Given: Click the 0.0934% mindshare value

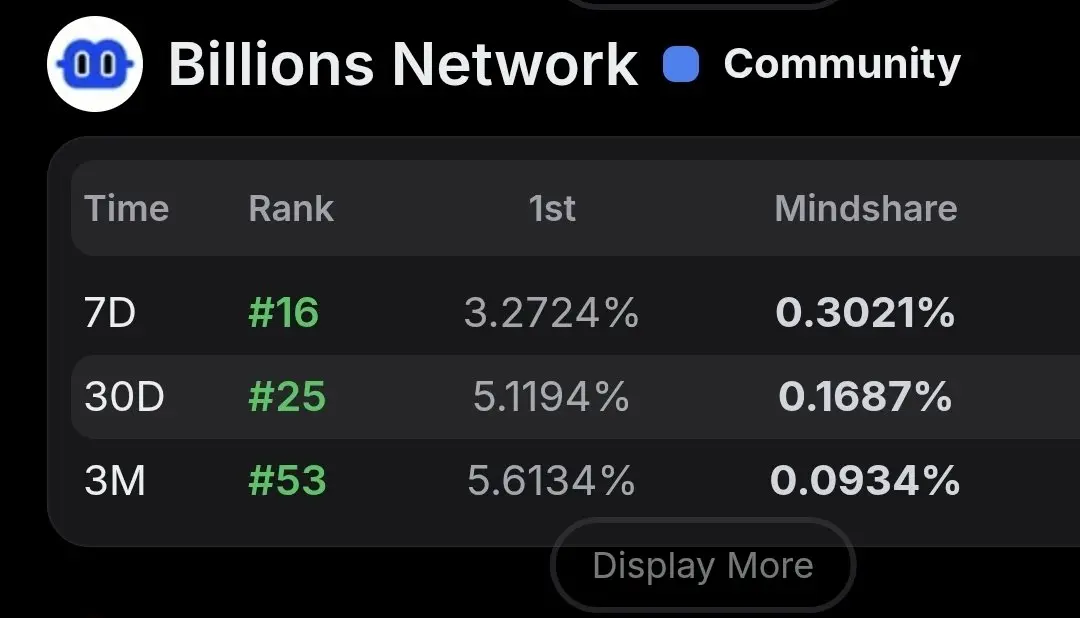Looking at the screenshot, I should point(865,480).
